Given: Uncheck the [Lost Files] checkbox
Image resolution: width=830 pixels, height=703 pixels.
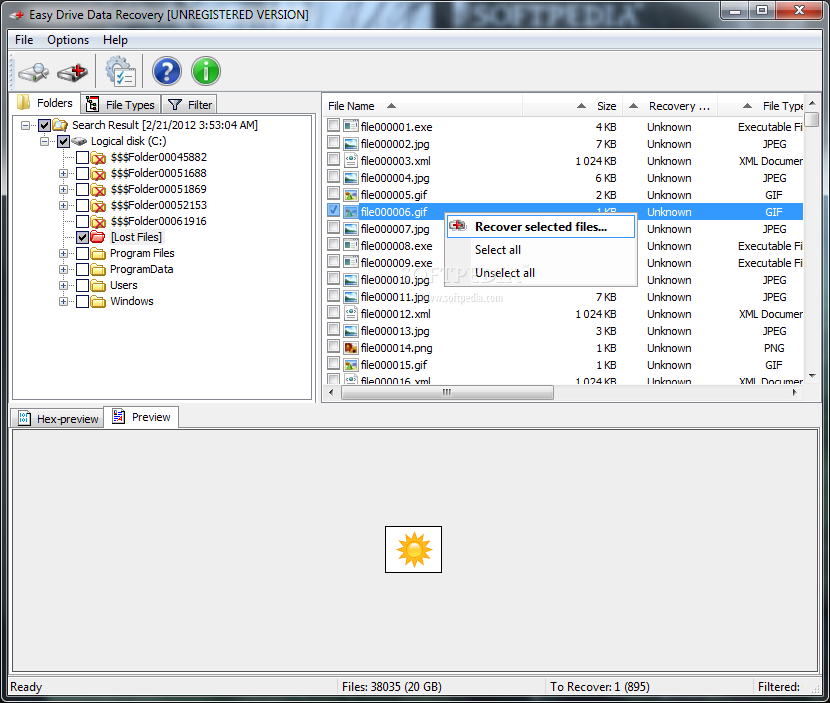Looking at the screenshot, I should click(83, 237).
